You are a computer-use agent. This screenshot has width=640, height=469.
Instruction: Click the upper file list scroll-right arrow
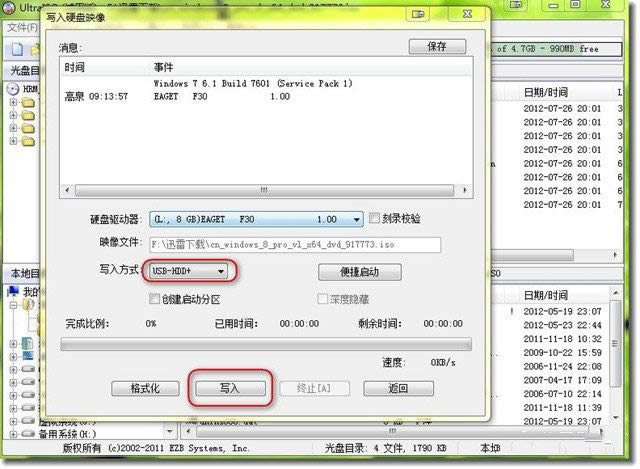(615, 255)
